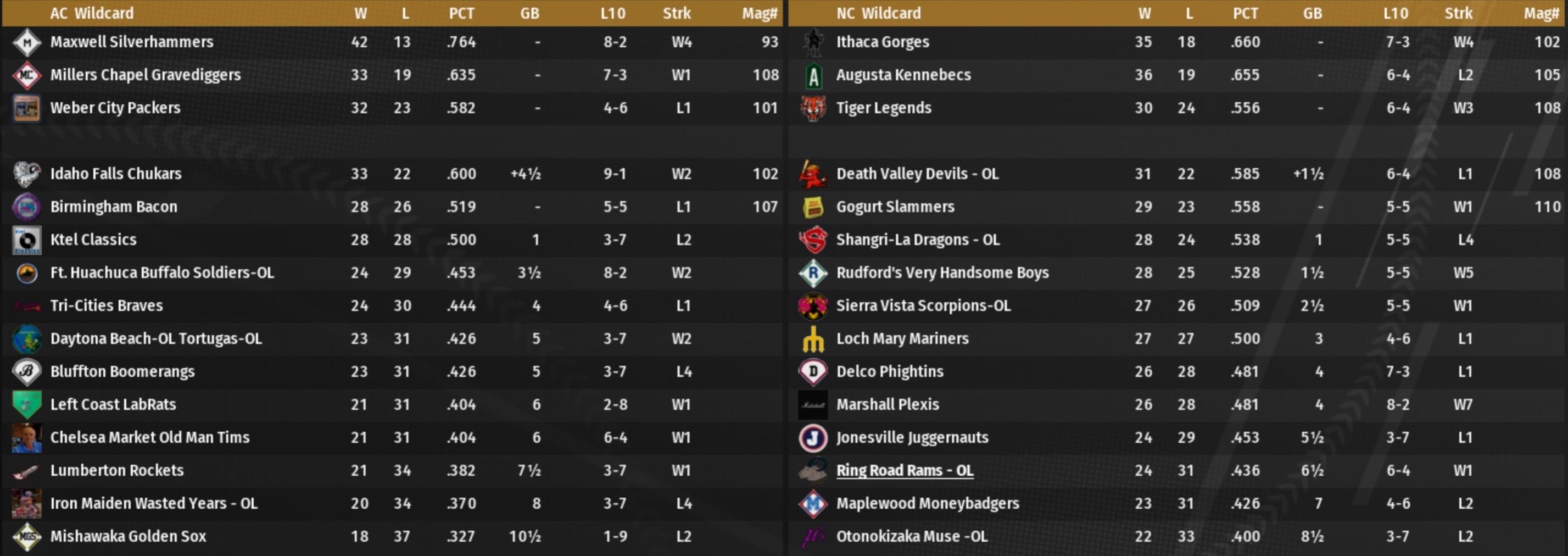This screenshot has width=1568, height=556.
Task: Sort AC Wildcard by PCT column
Action: tap(461, 13)
